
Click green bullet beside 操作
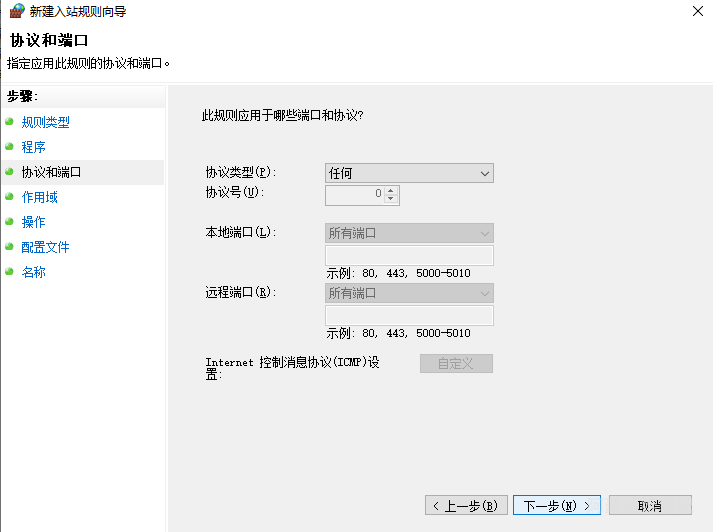(9, 221)
